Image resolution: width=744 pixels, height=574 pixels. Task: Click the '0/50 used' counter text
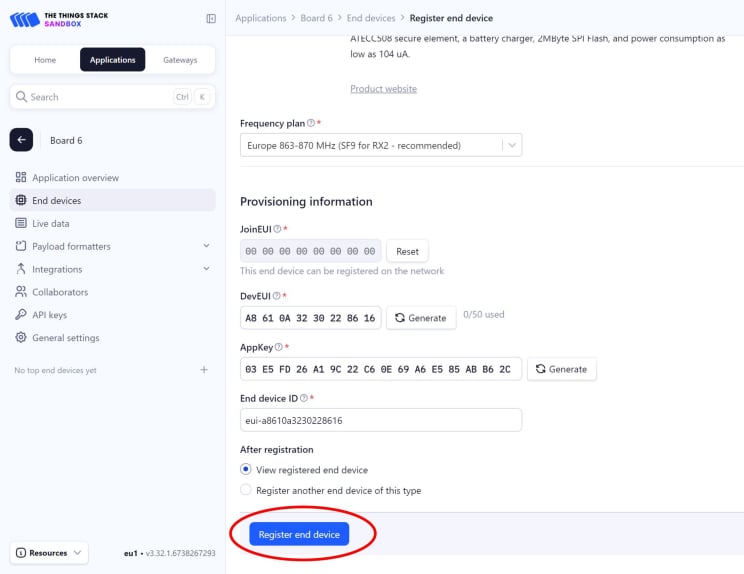click(x=484, y=315)
